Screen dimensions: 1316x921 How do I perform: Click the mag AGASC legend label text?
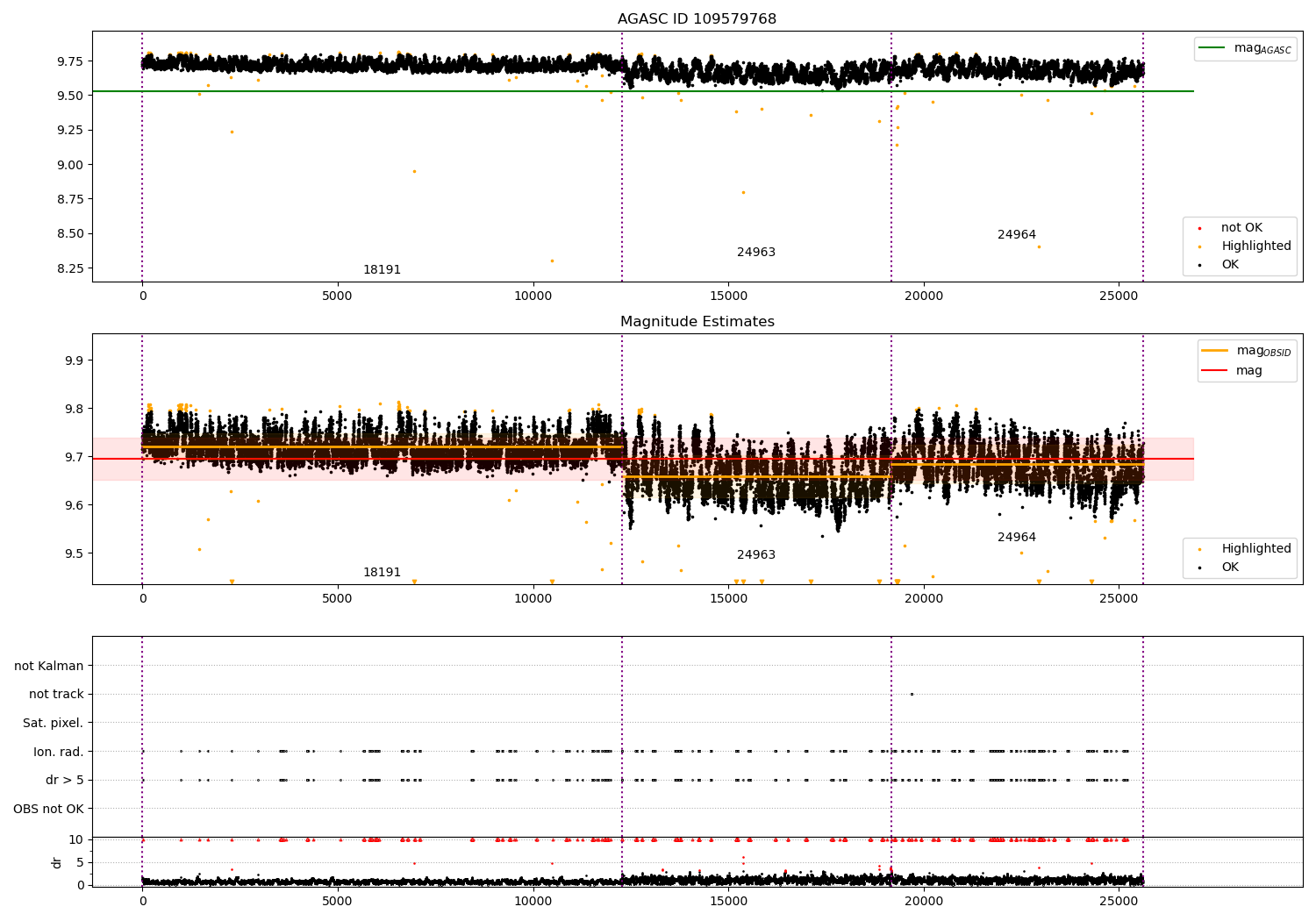[x=1262, y=48]
